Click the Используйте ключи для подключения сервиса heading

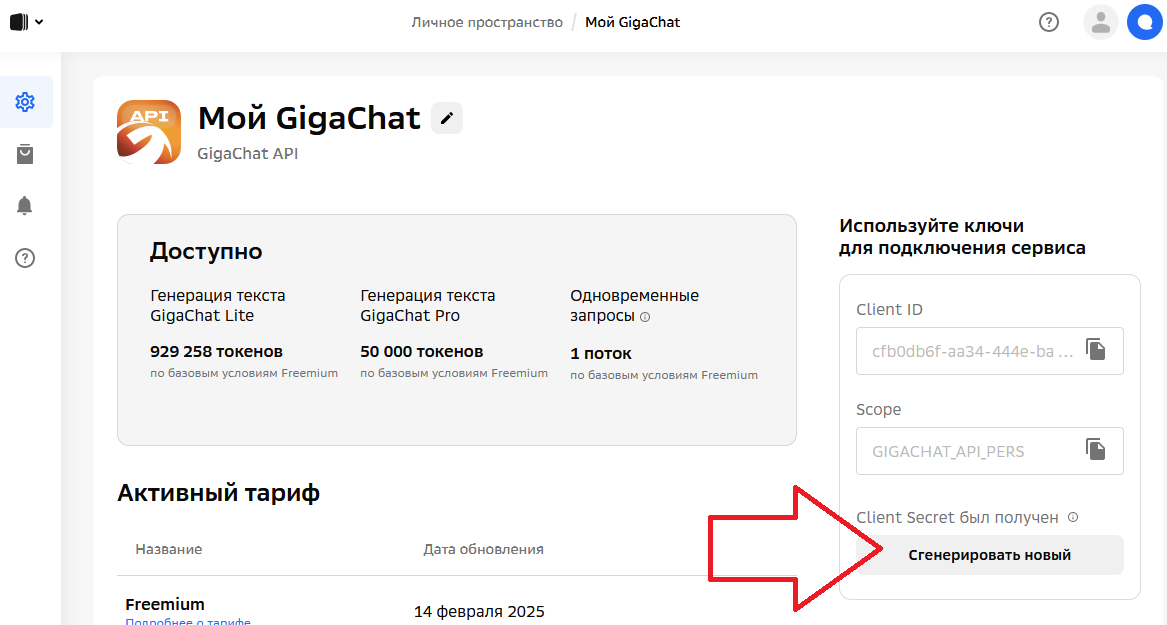[x=962, y=237]
